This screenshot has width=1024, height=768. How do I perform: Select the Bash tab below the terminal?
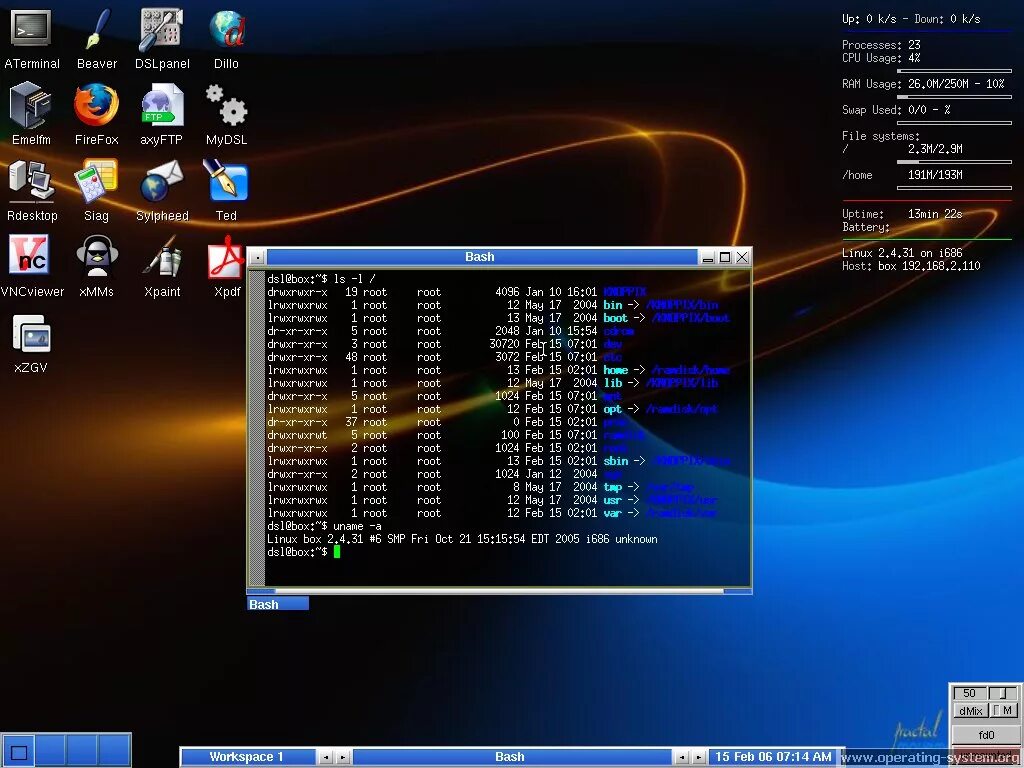point(278,604)
